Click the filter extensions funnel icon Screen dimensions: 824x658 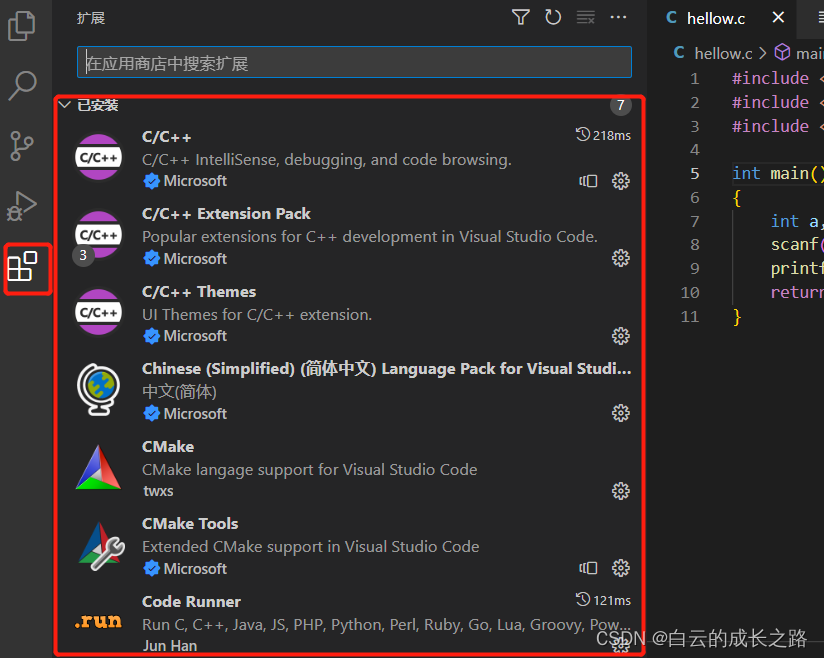point(520,18)
